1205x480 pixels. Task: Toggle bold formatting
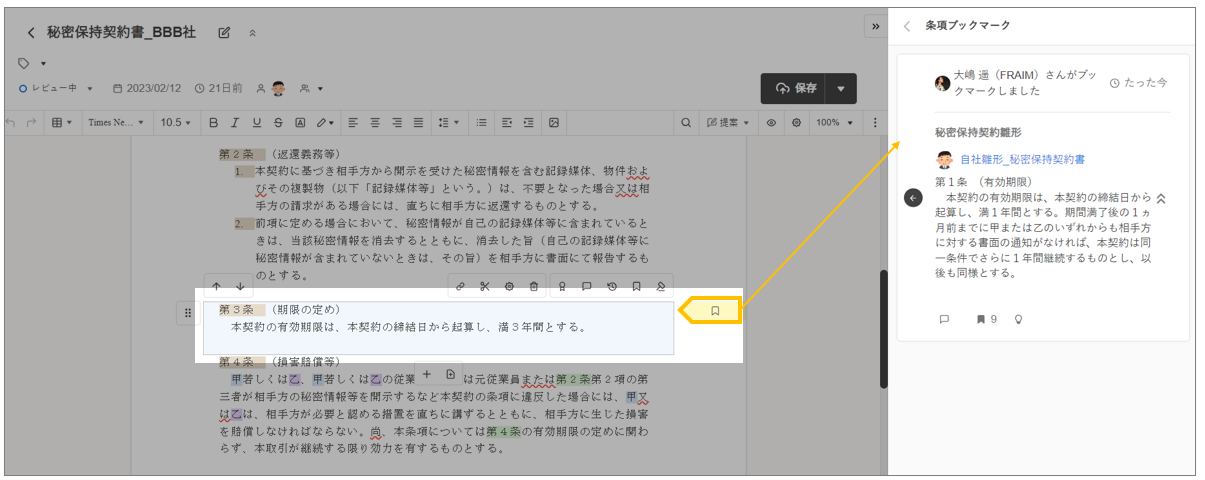click(x=213, y=122)
